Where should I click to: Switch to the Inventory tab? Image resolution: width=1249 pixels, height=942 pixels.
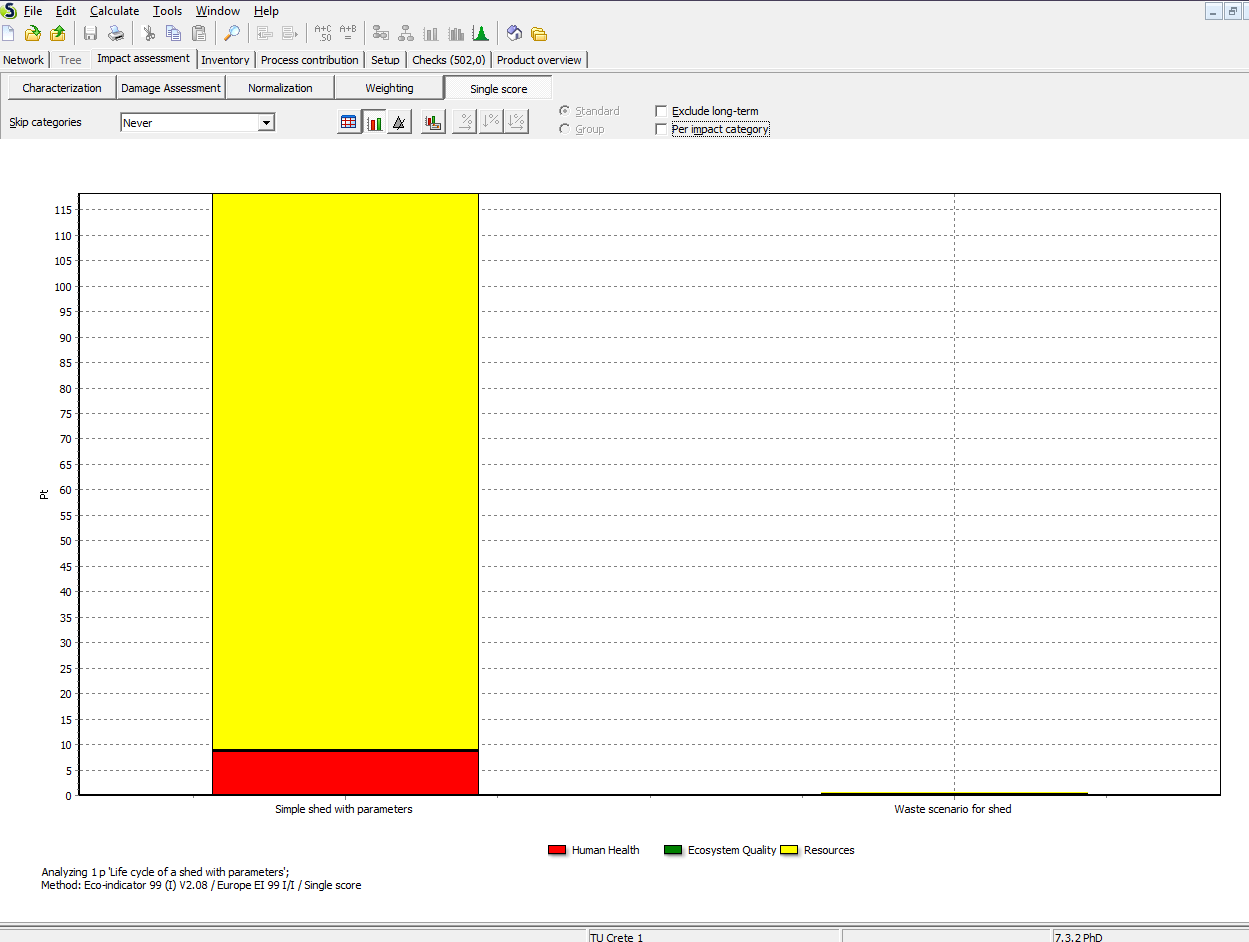pyautogui.click(x=225, y=60)
